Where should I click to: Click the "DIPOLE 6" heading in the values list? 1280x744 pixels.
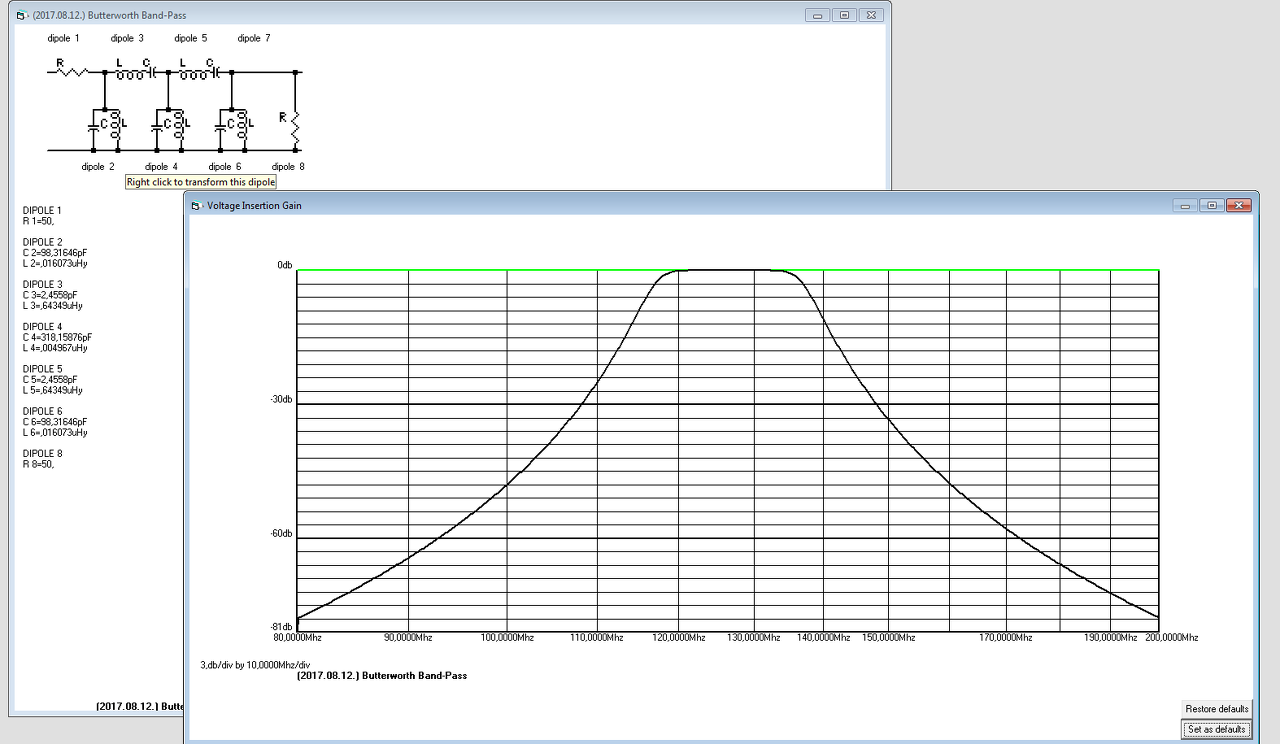(x=42, y=411)
